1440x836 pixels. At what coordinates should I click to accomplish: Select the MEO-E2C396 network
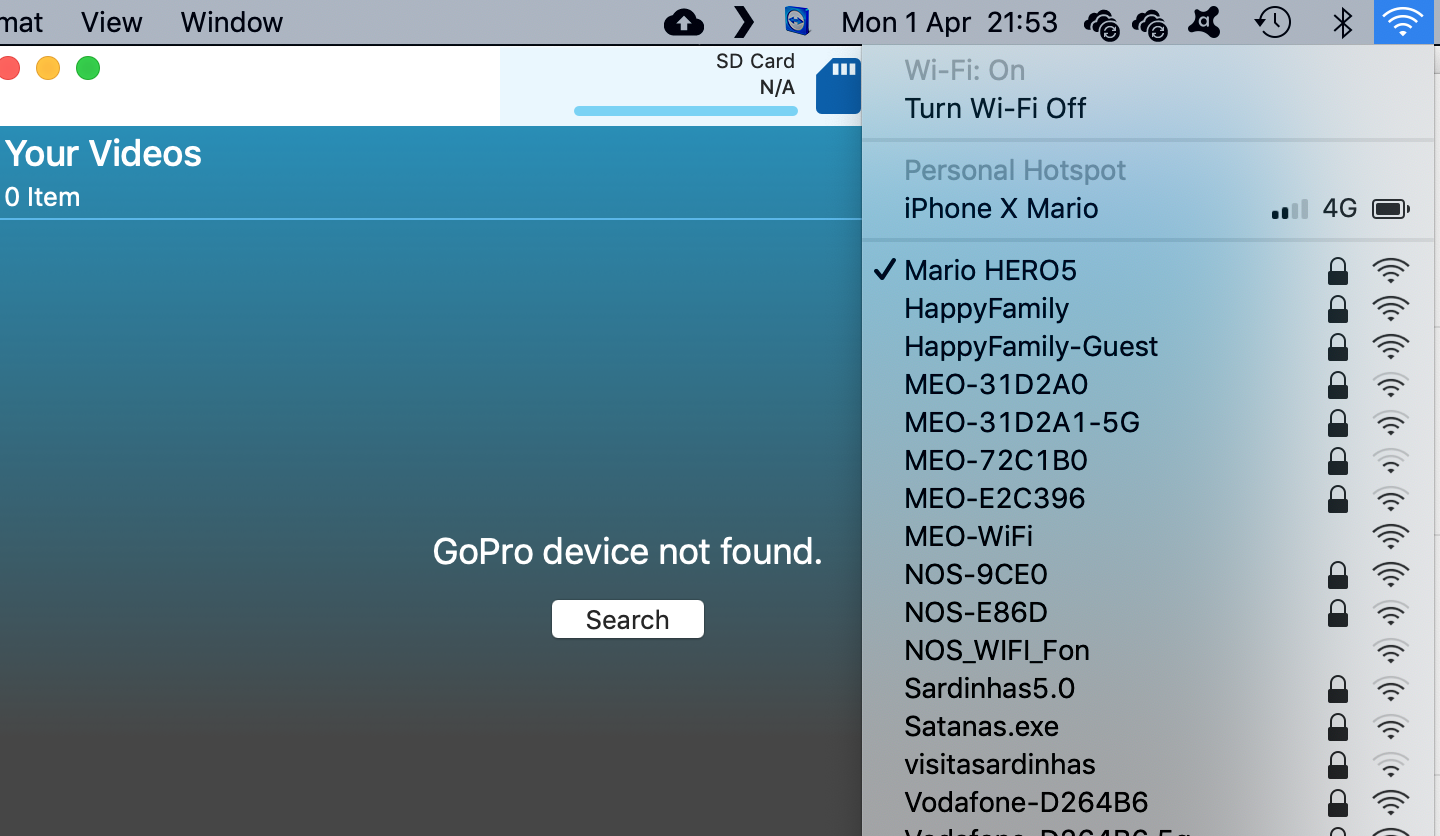pos(1148,498)
